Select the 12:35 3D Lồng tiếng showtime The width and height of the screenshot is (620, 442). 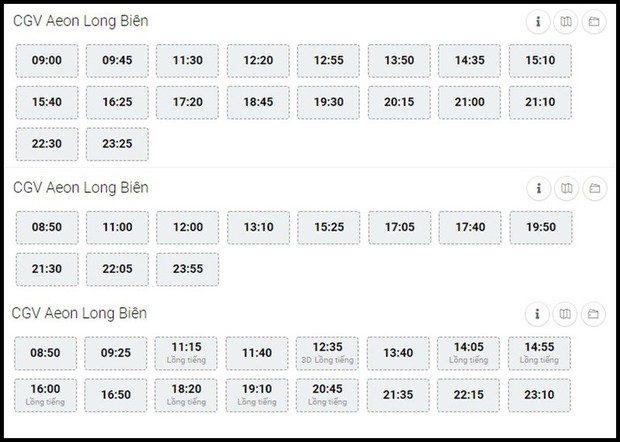pyautogui.click(x=327, y=353)
